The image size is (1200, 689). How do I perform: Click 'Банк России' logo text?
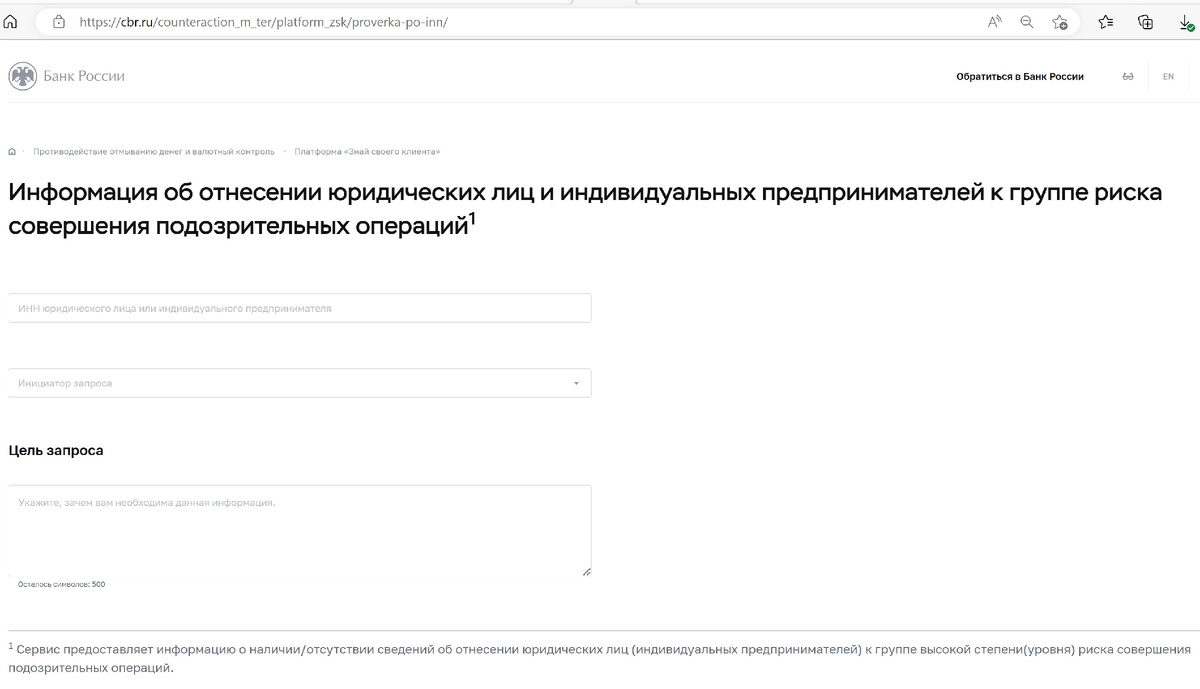click(x=84, y=76)
